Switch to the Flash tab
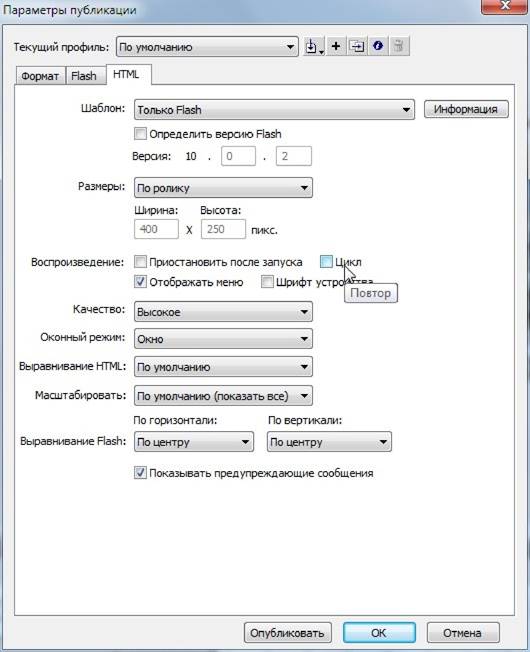 click(x=84, y=76)
